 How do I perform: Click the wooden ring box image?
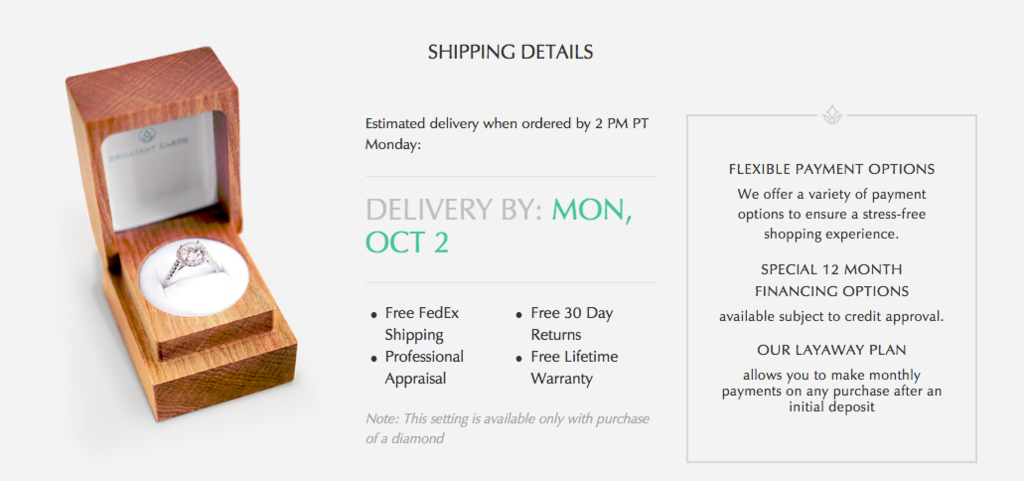(x=181, y=233)
